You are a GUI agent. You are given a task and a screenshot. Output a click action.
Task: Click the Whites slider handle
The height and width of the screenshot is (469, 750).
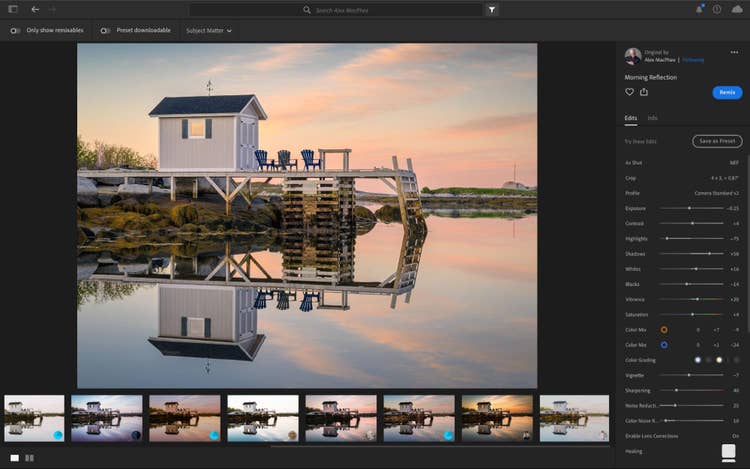(696, 269)
